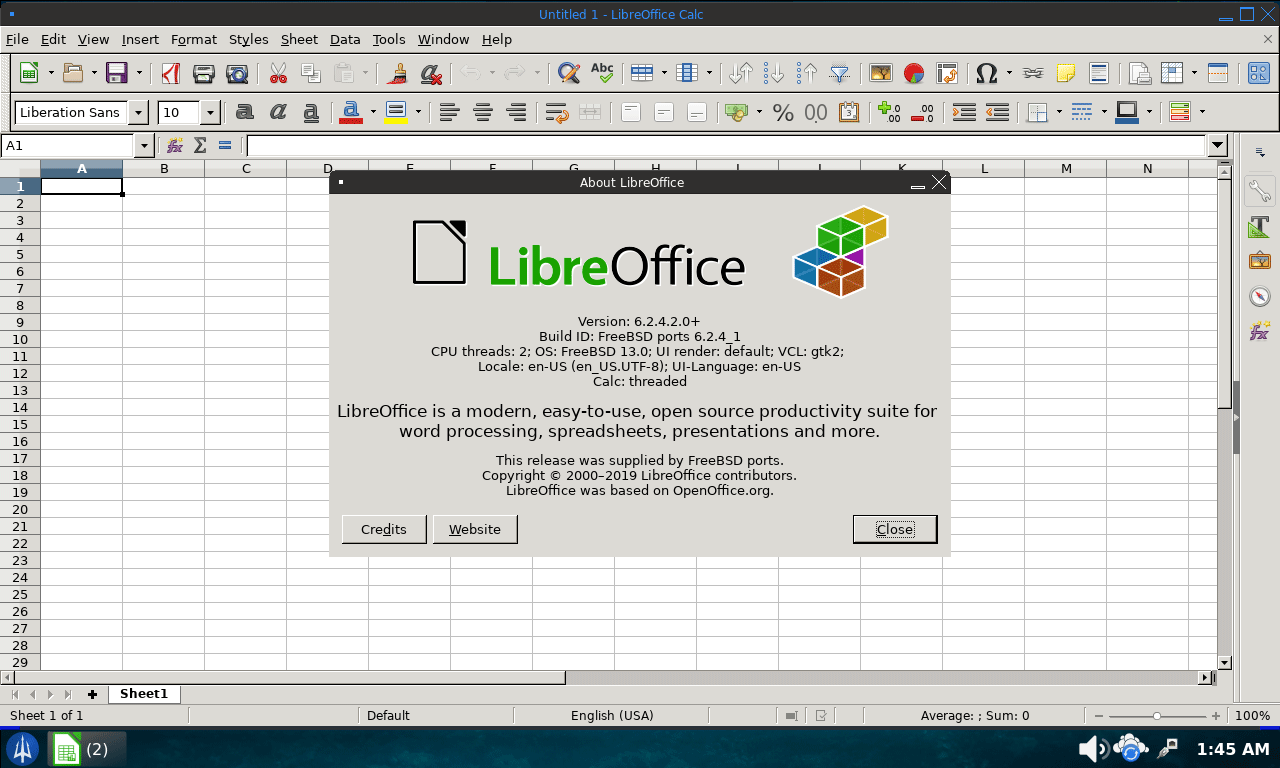Insert a hyperlink
Viewport: 1280px width, 768px height.
[1033, 73]
